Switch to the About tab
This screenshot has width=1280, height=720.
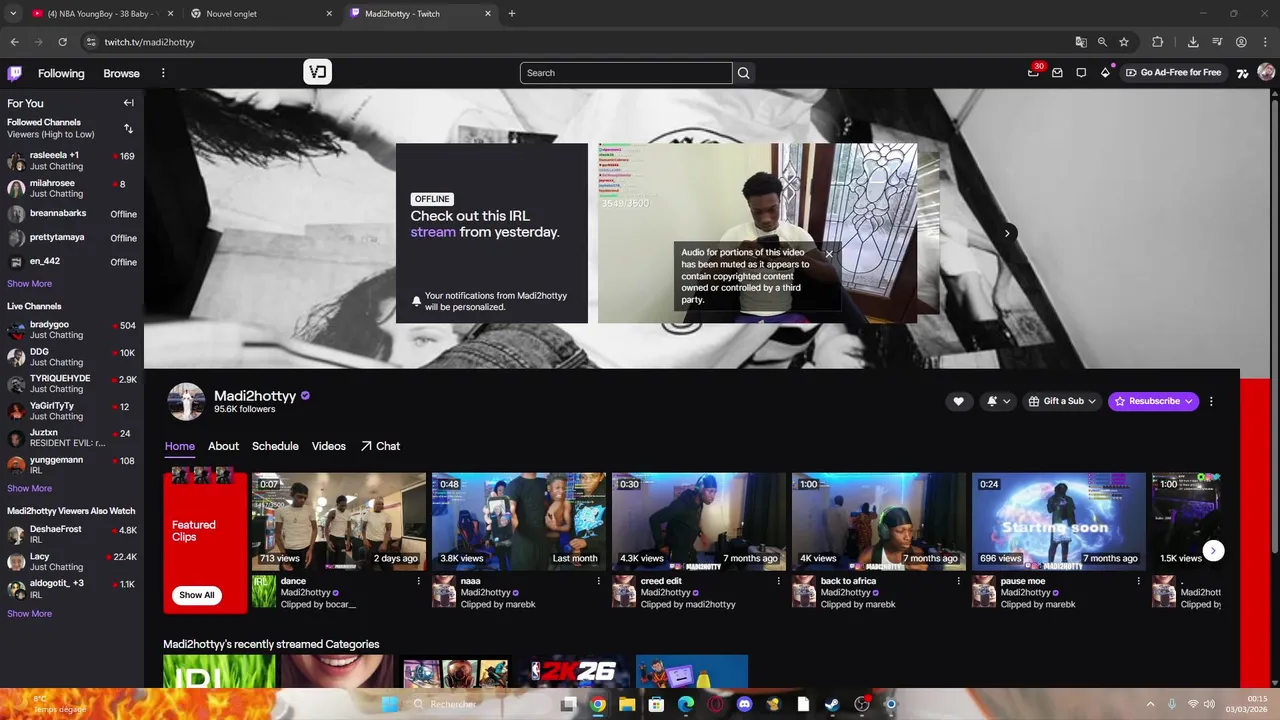tap(223, 446)
